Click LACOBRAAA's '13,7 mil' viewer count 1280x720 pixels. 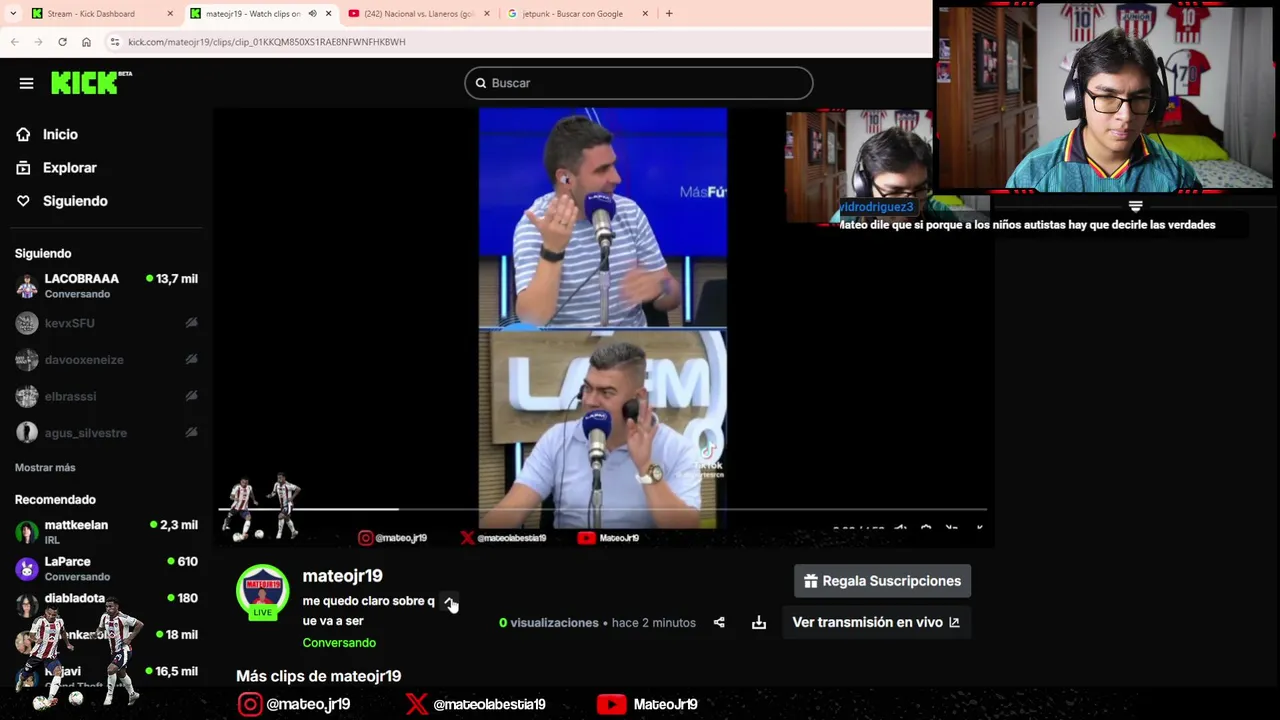pos(176,279)
